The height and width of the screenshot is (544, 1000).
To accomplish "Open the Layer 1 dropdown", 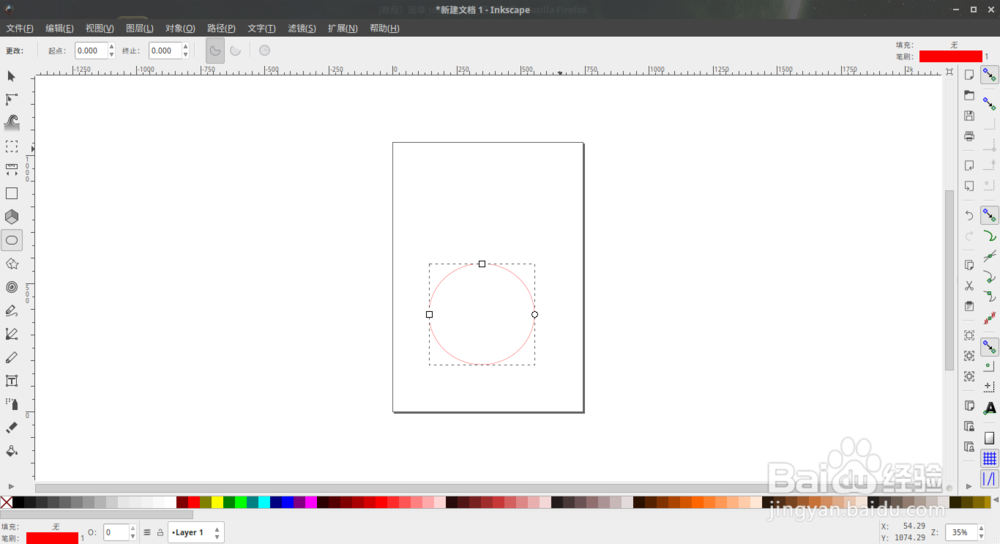I will click(x=195, y=533).
